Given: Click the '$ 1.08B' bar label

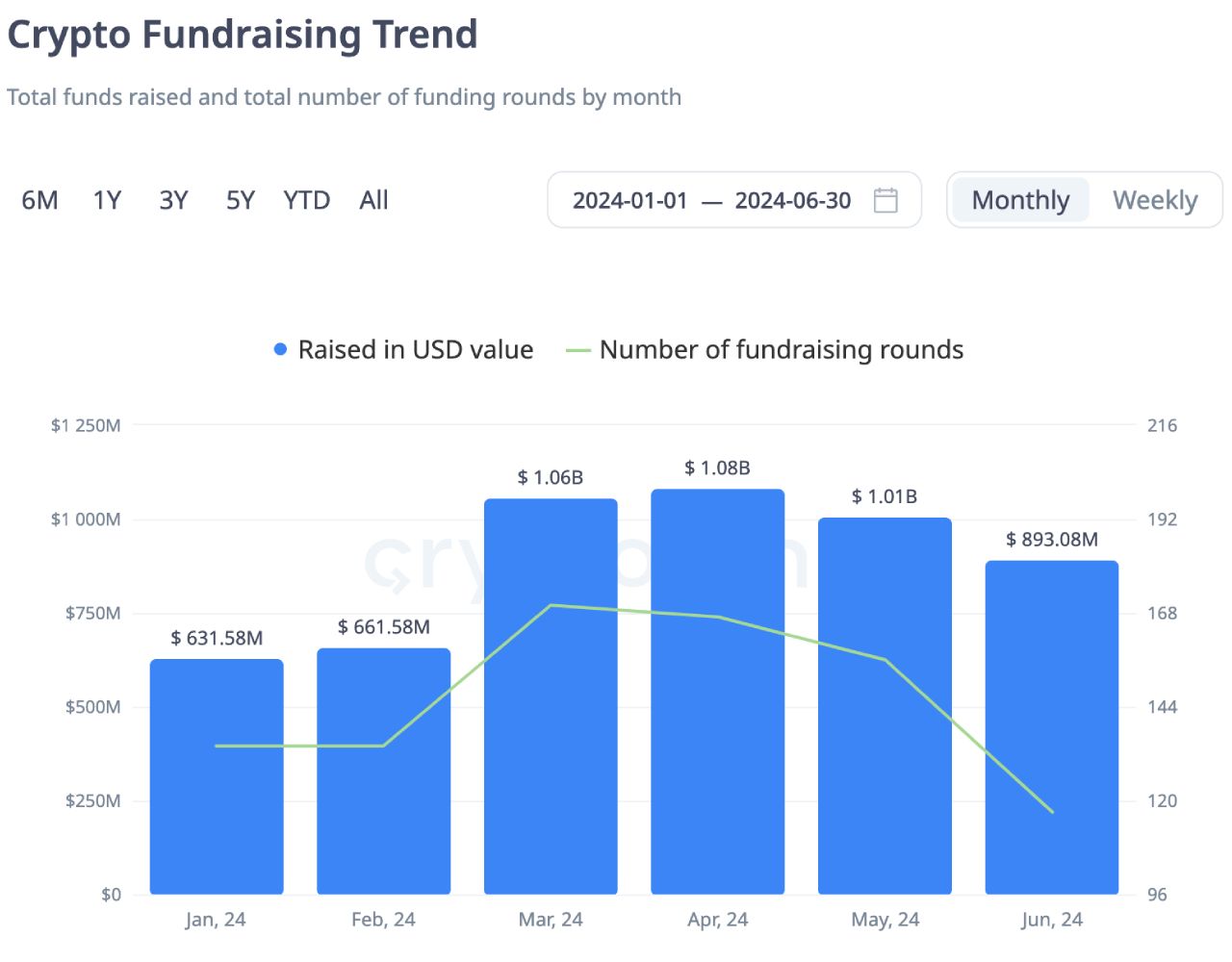Looking at the screenshot, I should coord(718,468).
